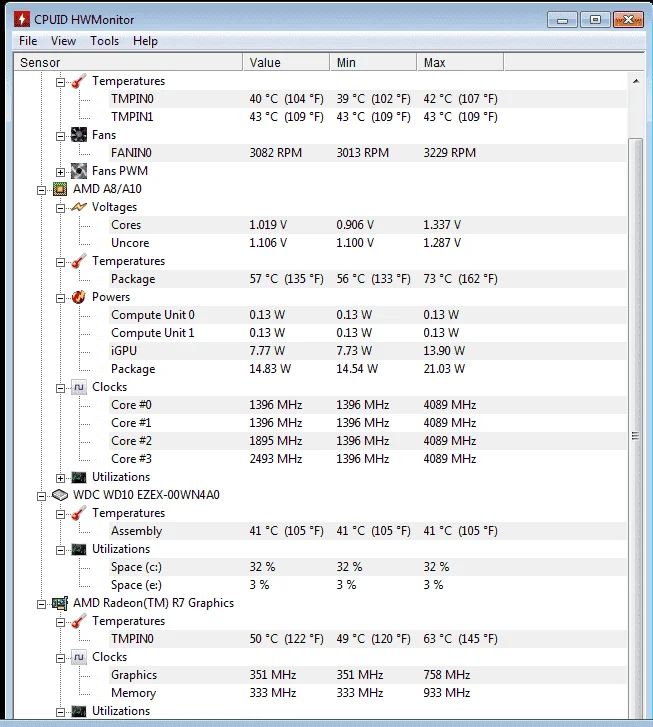
Task: Click the 758 MHz max value
Action: pyautogui.click(x=447, y=675)
